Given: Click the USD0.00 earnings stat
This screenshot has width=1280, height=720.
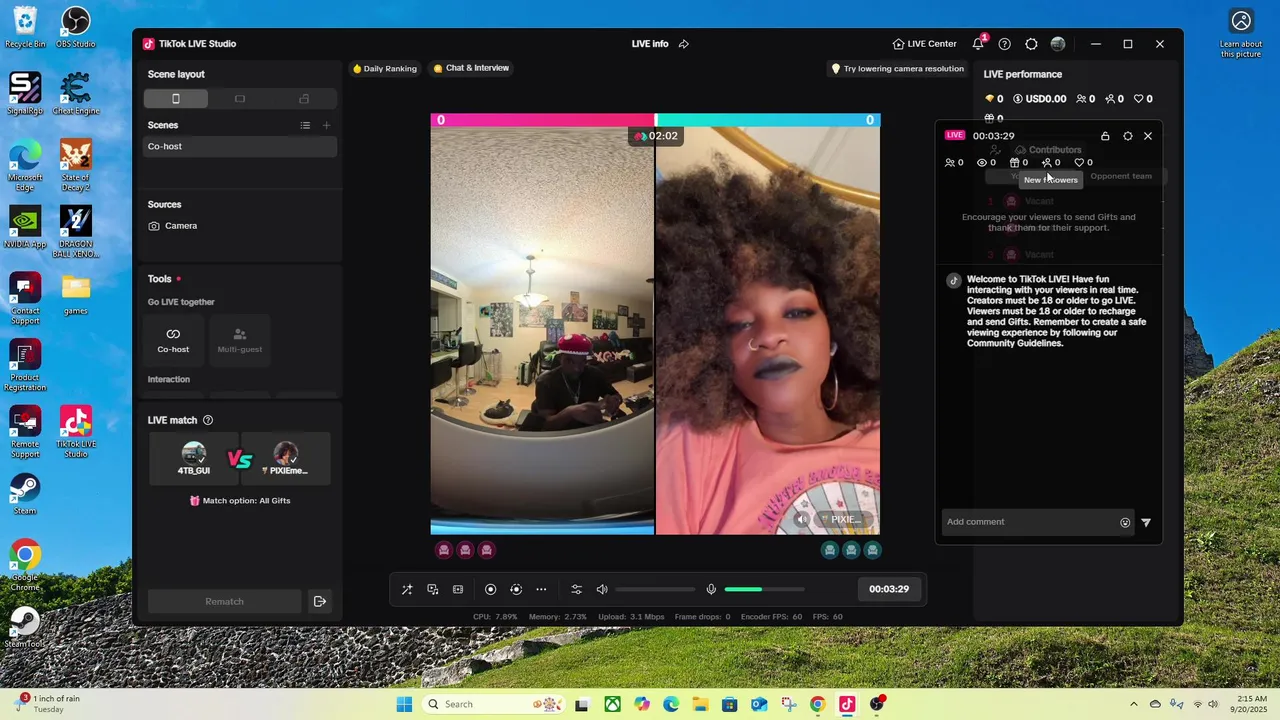Looking at the screenshot, I should click(x=1040, y=99).
